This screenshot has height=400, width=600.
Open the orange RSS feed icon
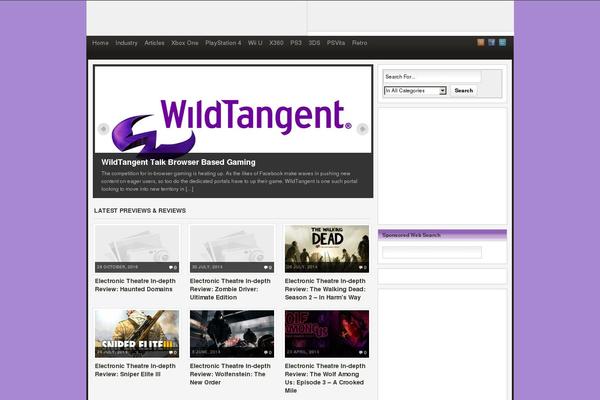point(481,42)
